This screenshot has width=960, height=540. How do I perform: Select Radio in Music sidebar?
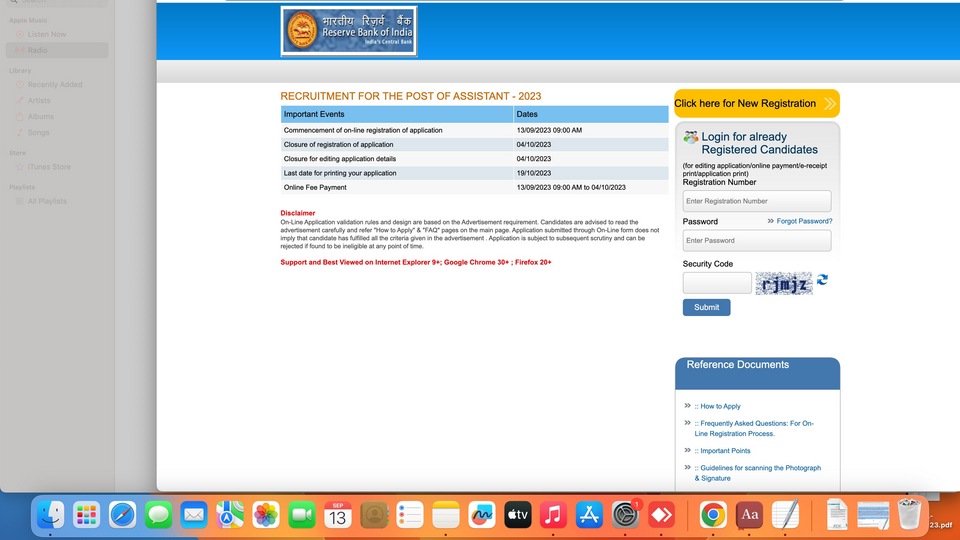coord(57,50)
